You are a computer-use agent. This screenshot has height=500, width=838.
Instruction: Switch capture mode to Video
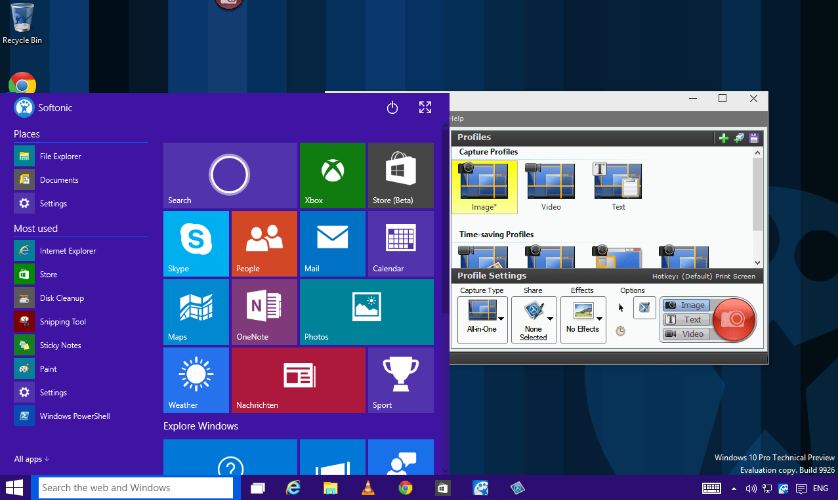coord(686,334)
